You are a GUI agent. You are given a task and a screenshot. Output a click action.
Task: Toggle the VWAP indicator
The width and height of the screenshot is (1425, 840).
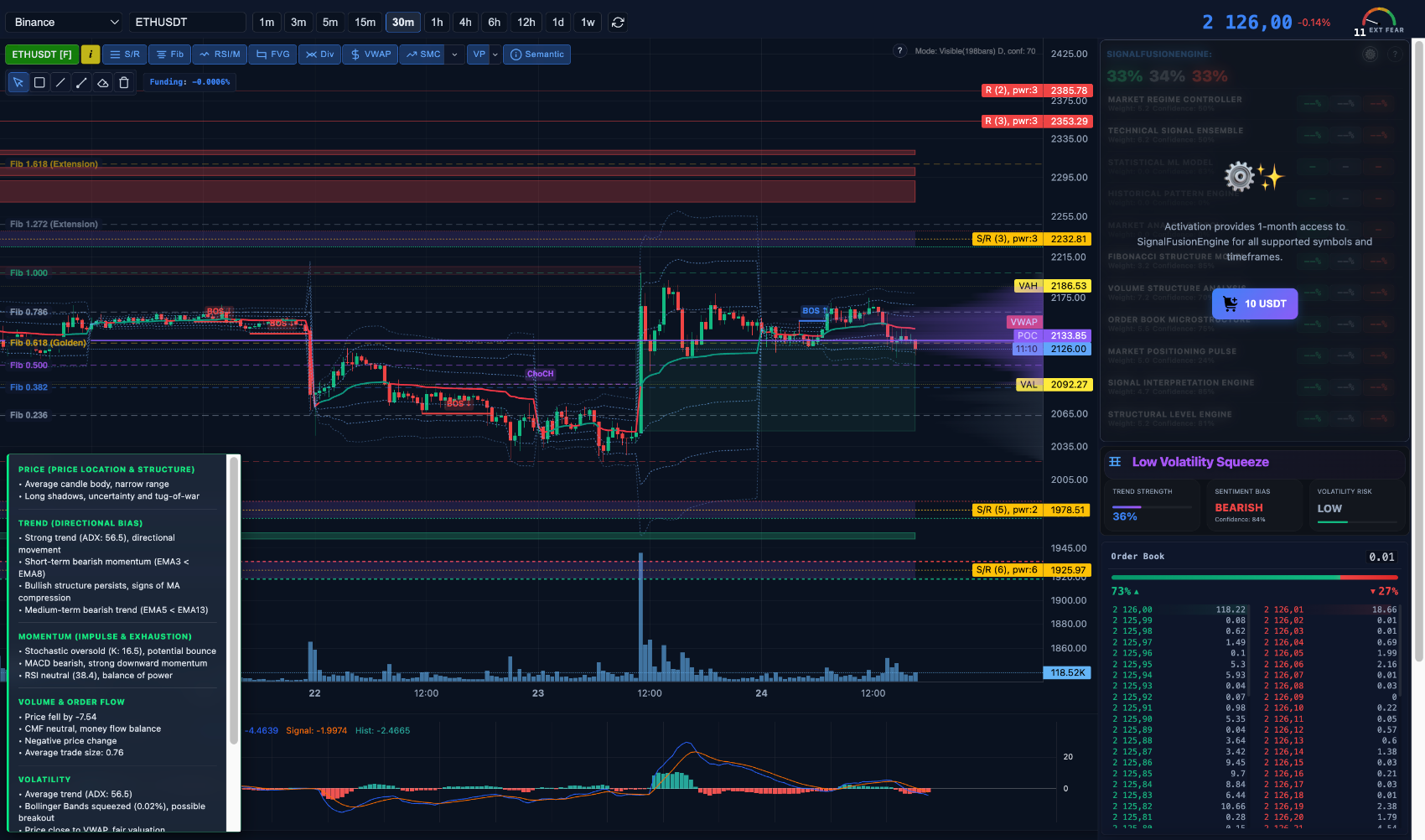click(x=370, y=54)
